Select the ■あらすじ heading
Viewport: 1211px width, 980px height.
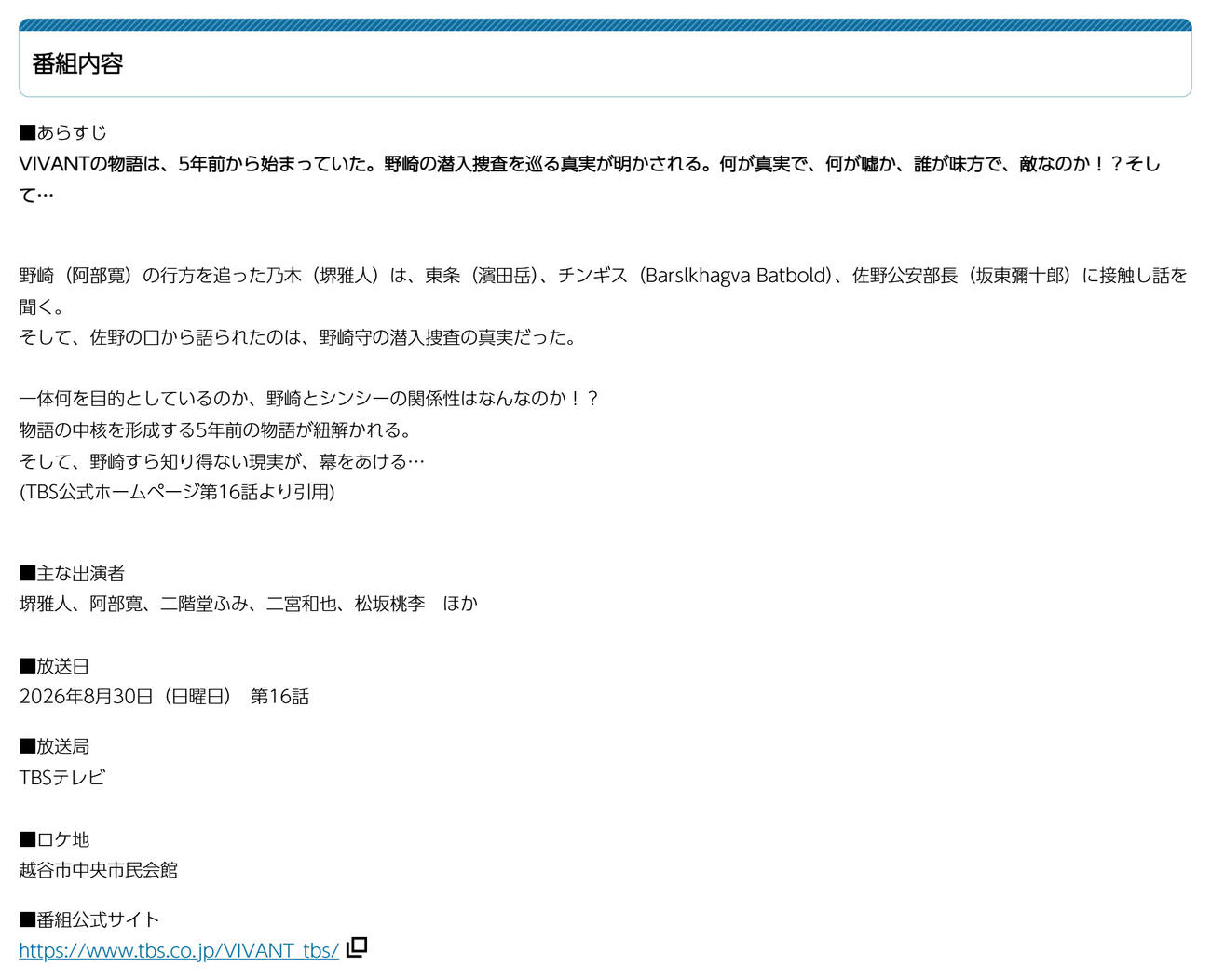point(63,132)
